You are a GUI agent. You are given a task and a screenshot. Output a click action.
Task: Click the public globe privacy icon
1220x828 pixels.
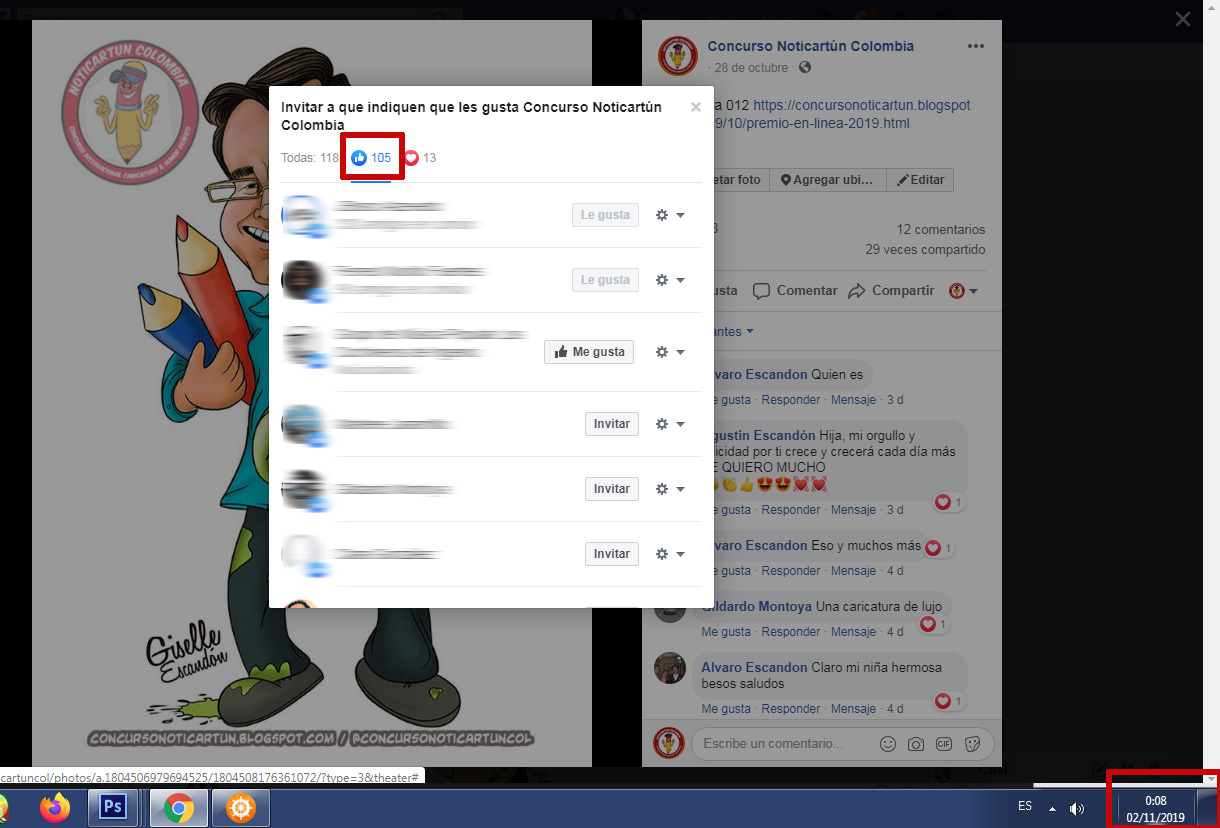(806, 67)
